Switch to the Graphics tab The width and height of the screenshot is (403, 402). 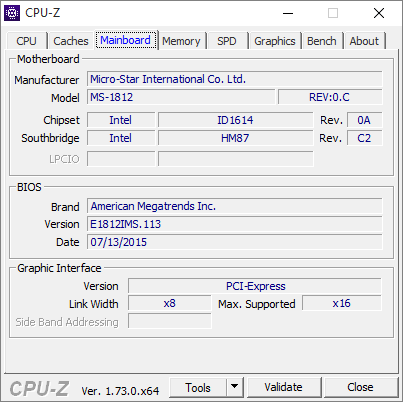tap(275, 41)
